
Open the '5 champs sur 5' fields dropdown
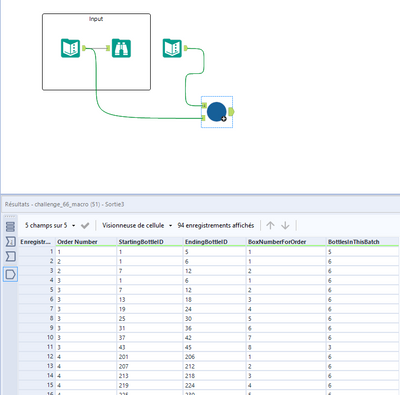pos(50,226)
